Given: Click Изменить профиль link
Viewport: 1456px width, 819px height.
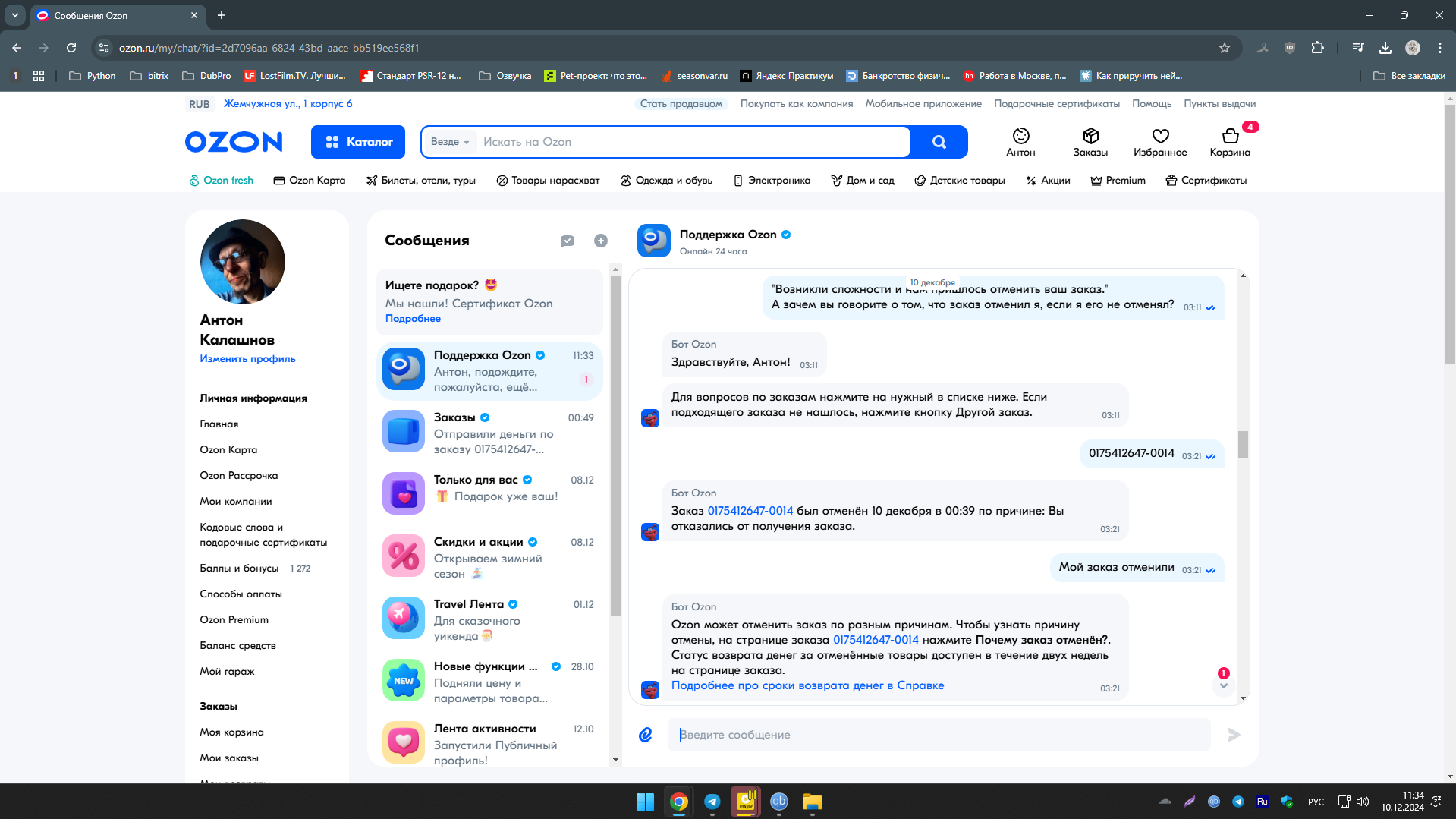Looking at the screenshot, I should [247, 359].
